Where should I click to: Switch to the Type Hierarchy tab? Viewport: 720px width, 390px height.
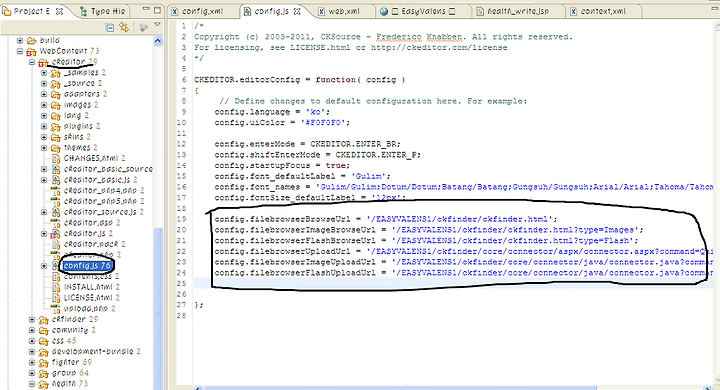[103, 11]
